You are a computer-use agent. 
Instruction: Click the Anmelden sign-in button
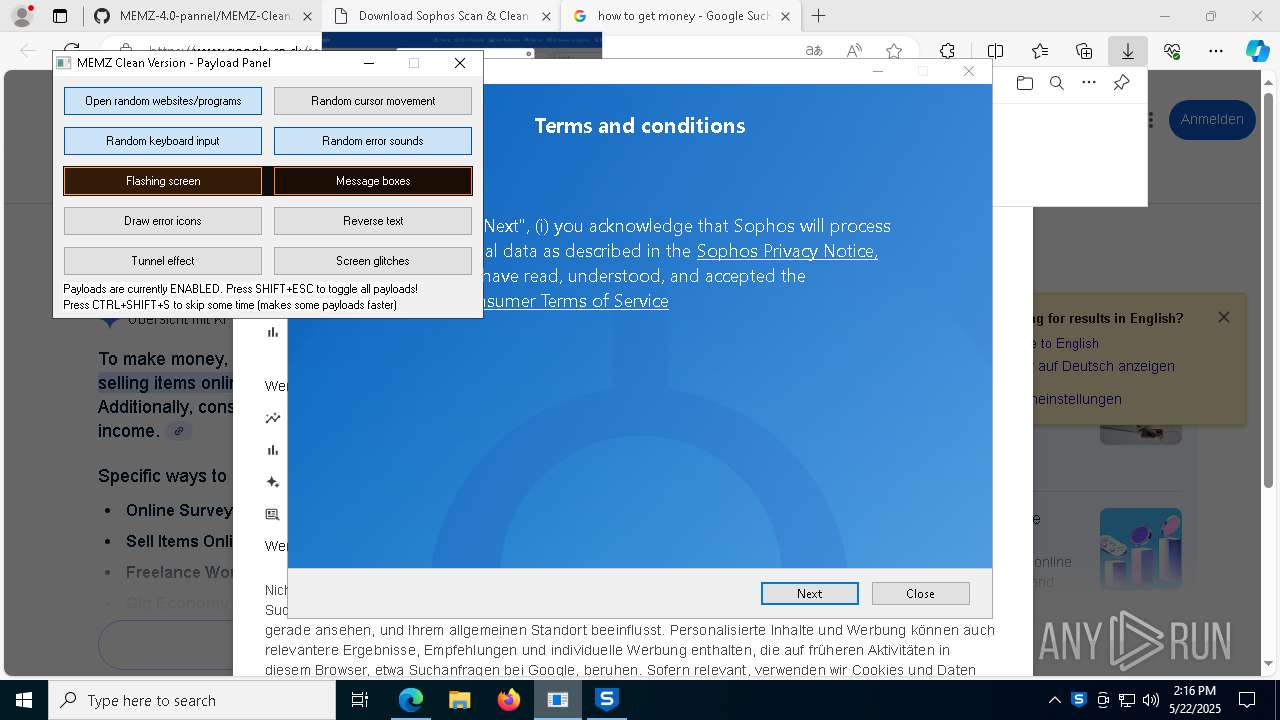[x=1212, y=119]
